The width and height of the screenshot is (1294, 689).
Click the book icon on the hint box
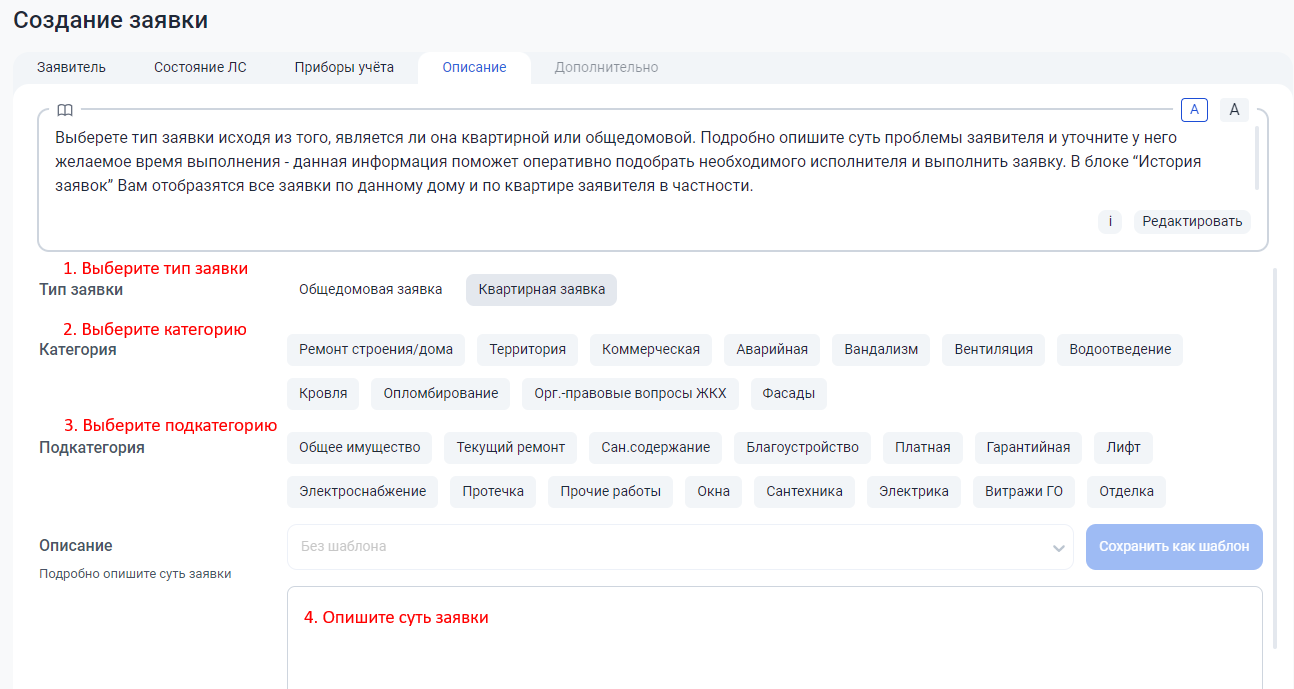(x=64, y=109)
